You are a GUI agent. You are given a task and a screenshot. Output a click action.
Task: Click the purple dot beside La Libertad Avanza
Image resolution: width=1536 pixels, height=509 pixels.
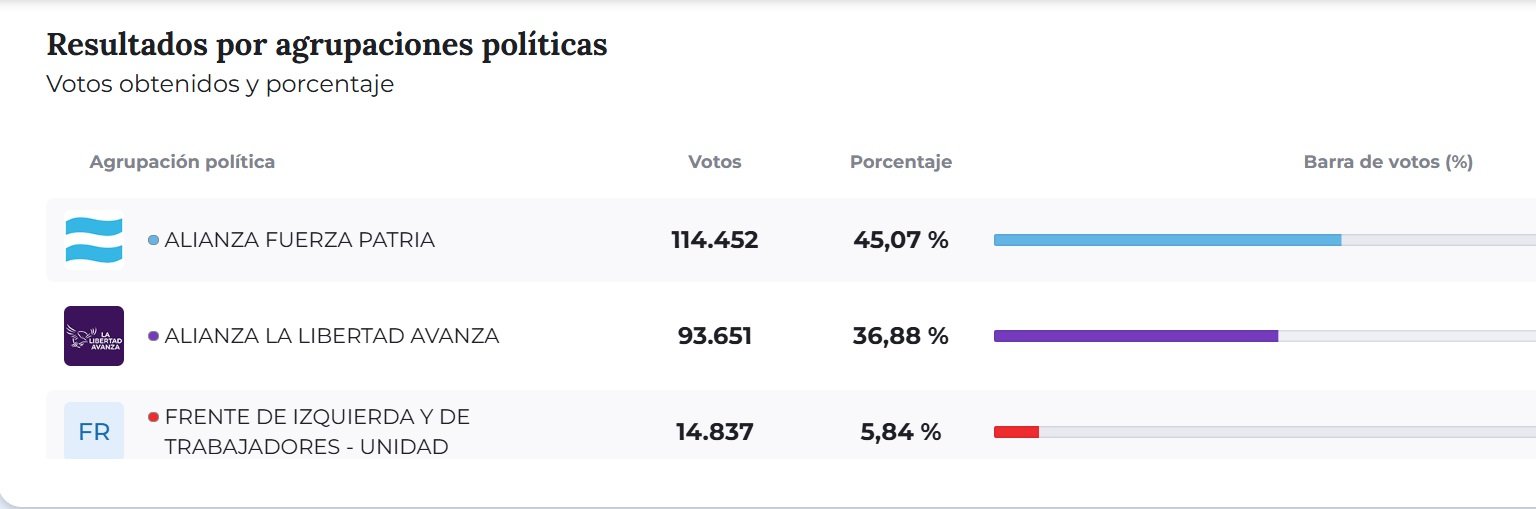(x=153, y=336)
